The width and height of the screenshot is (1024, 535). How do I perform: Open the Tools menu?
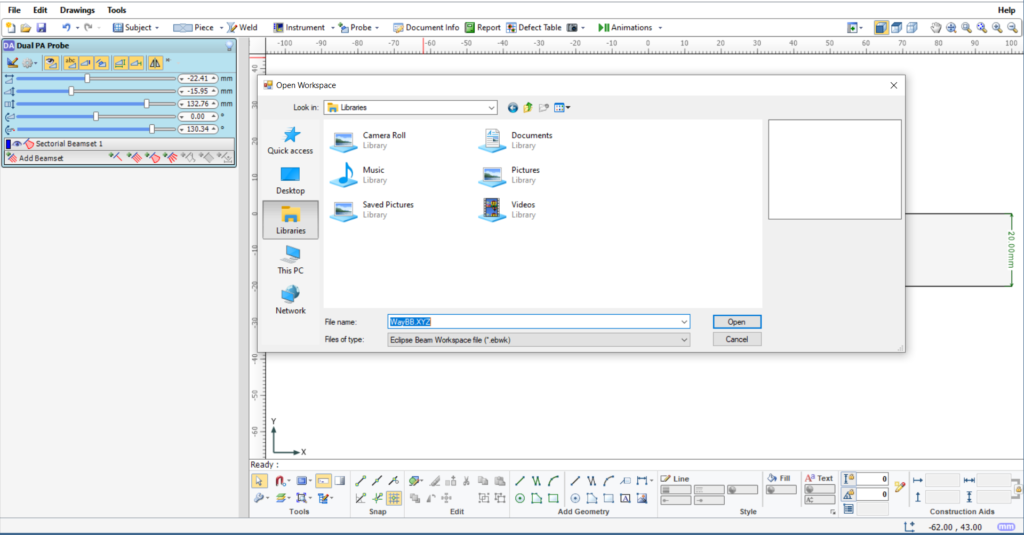pyautogui.click(x=116, y=10)
